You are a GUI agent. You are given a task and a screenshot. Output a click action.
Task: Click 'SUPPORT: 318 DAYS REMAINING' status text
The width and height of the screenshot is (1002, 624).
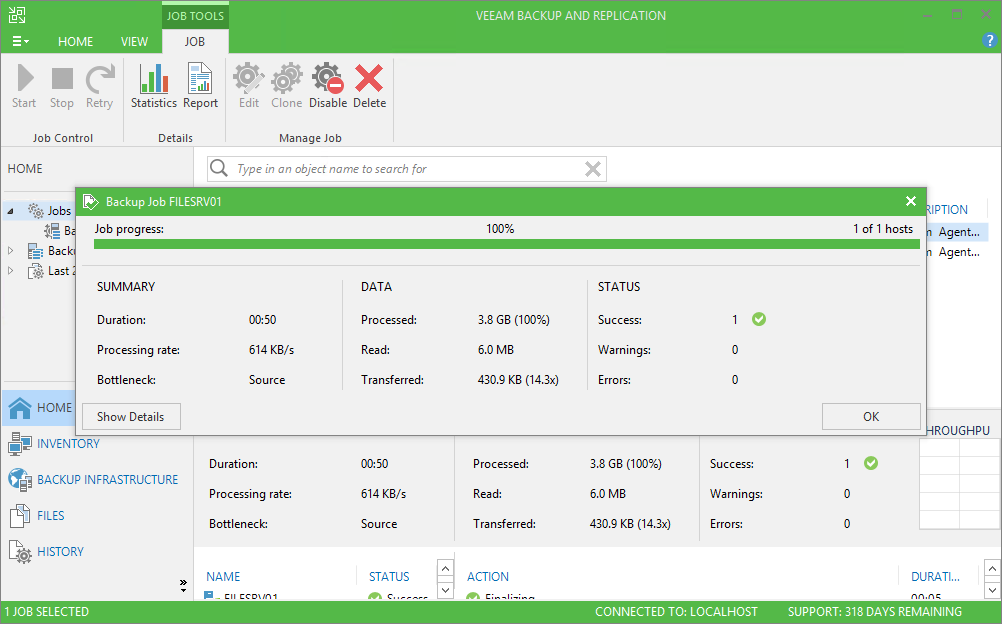pos(875,612)
